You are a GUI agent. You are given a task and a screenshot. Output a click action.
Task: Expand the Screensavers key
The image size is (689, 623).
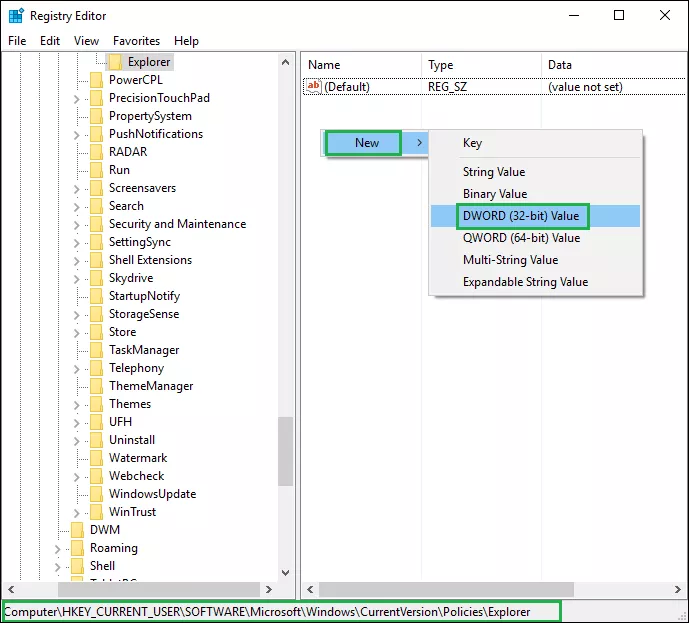click(76, 189)
